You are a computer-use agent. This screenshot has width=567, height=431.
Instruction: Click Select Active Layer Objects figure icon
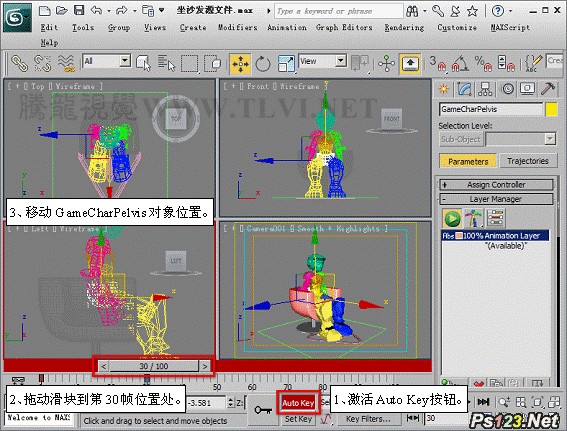pyautogui.click(x=473, y=218)
